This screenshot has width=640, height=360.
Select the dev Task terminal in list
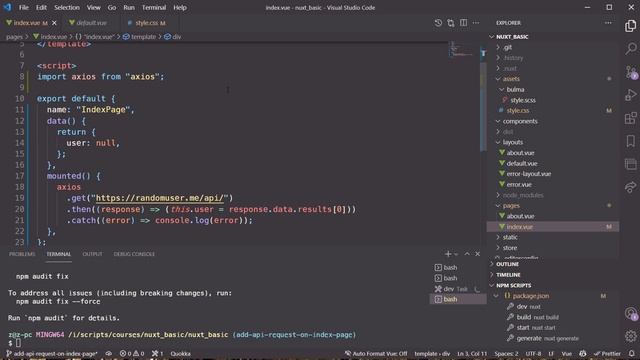[458, 289]
